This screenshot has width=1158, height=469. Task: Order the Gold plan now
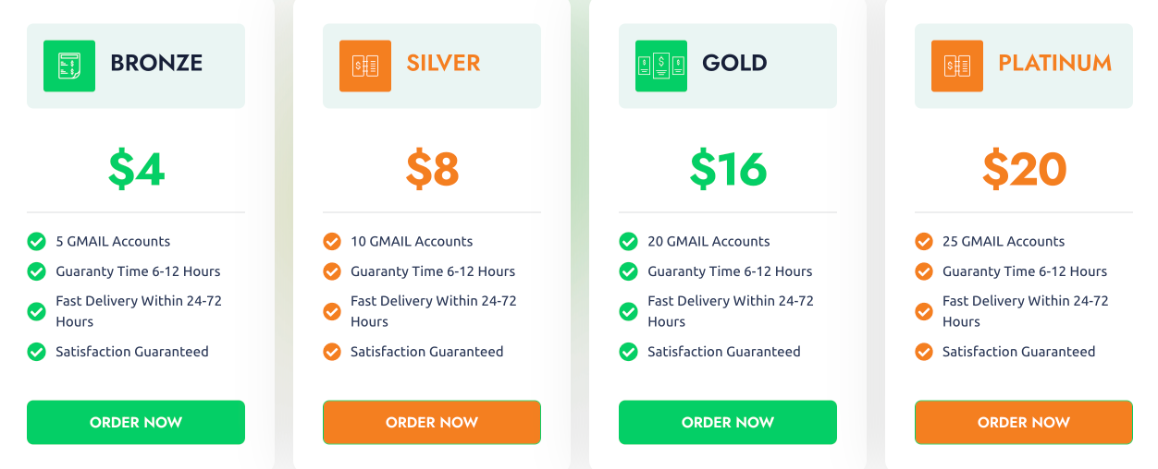[727, 422]
